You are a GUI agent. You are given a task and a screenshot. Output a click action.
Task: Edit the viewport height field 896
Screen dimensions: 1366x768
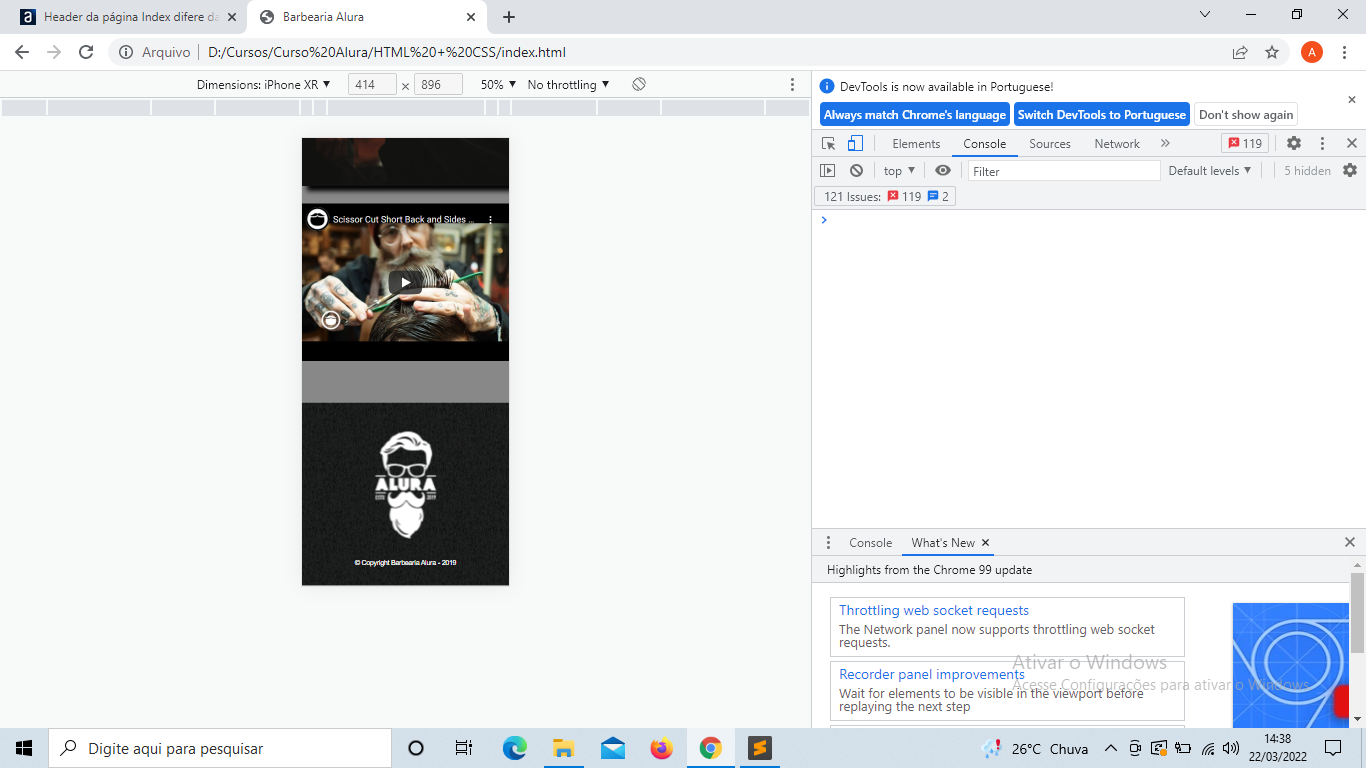438,85
